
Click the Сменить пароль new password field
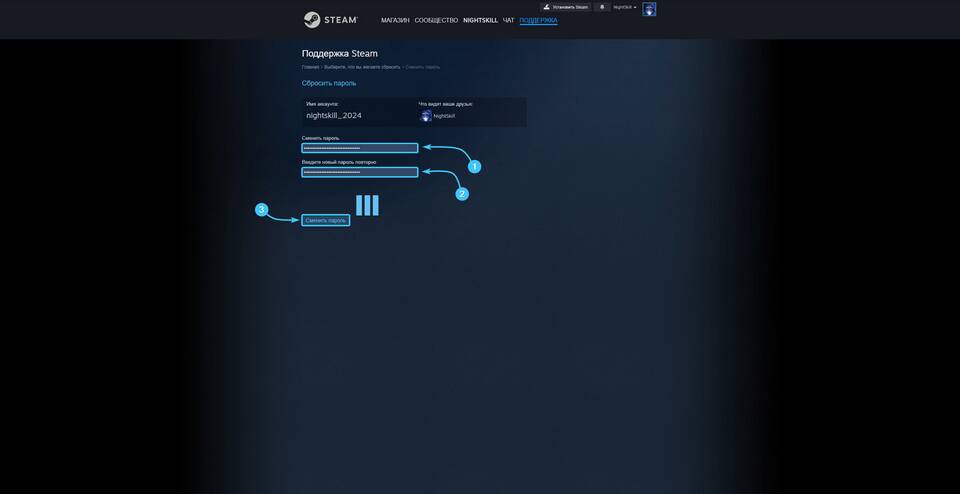(x=359, y=148)
